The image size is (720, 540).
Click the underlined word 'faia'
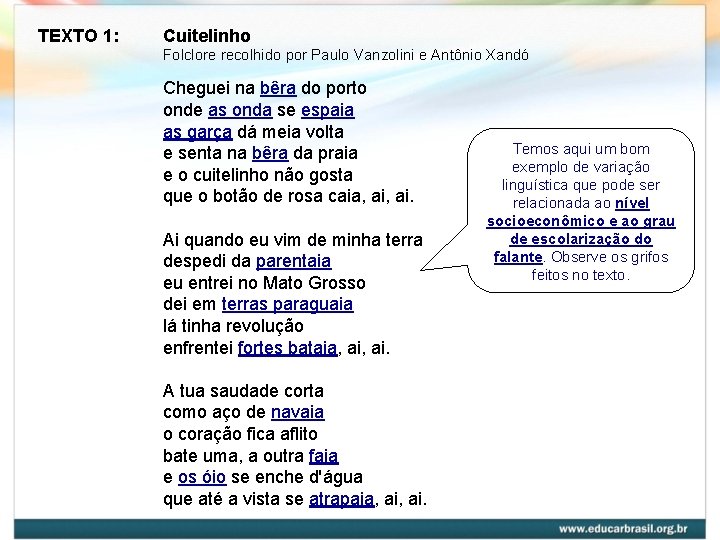tap(324, 456)
